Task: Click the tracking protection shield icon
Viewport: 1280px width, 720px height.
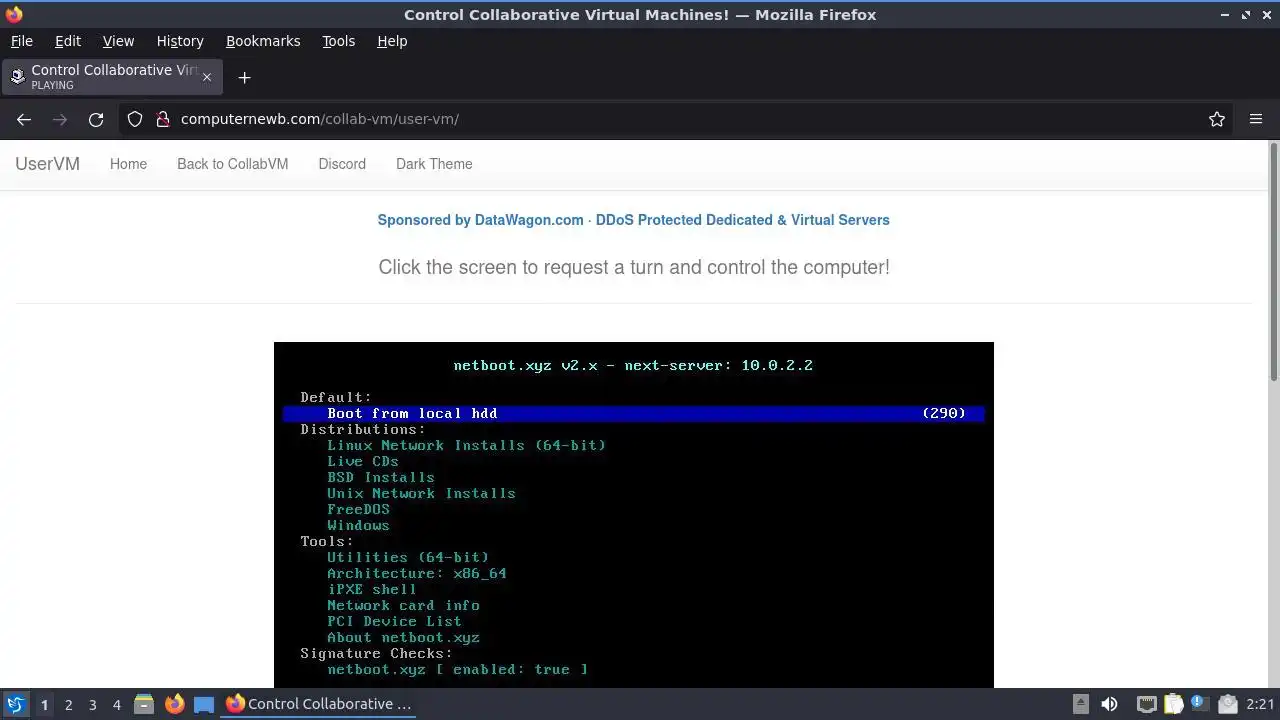Action: [x=135, y=119]
